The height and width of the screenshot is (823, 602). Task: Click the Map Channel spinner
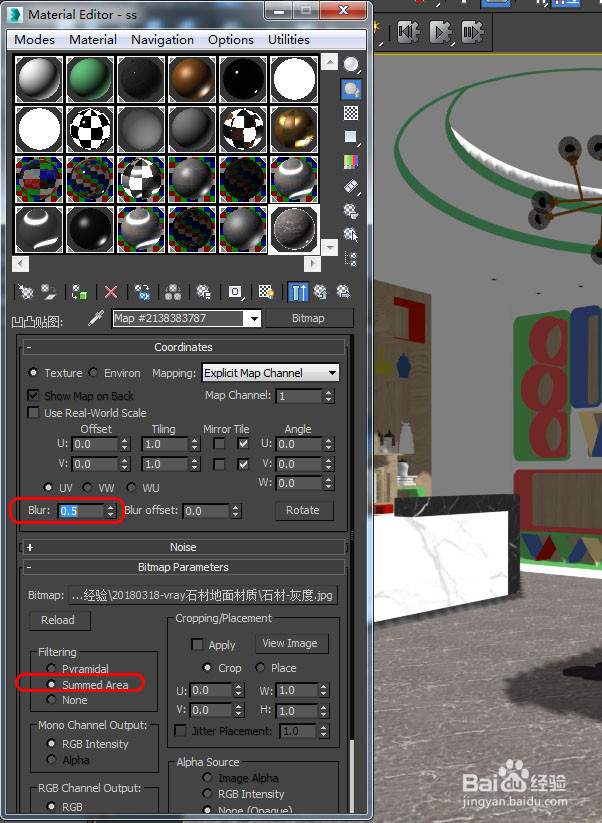pyautogui.click(x=329, y=395)
